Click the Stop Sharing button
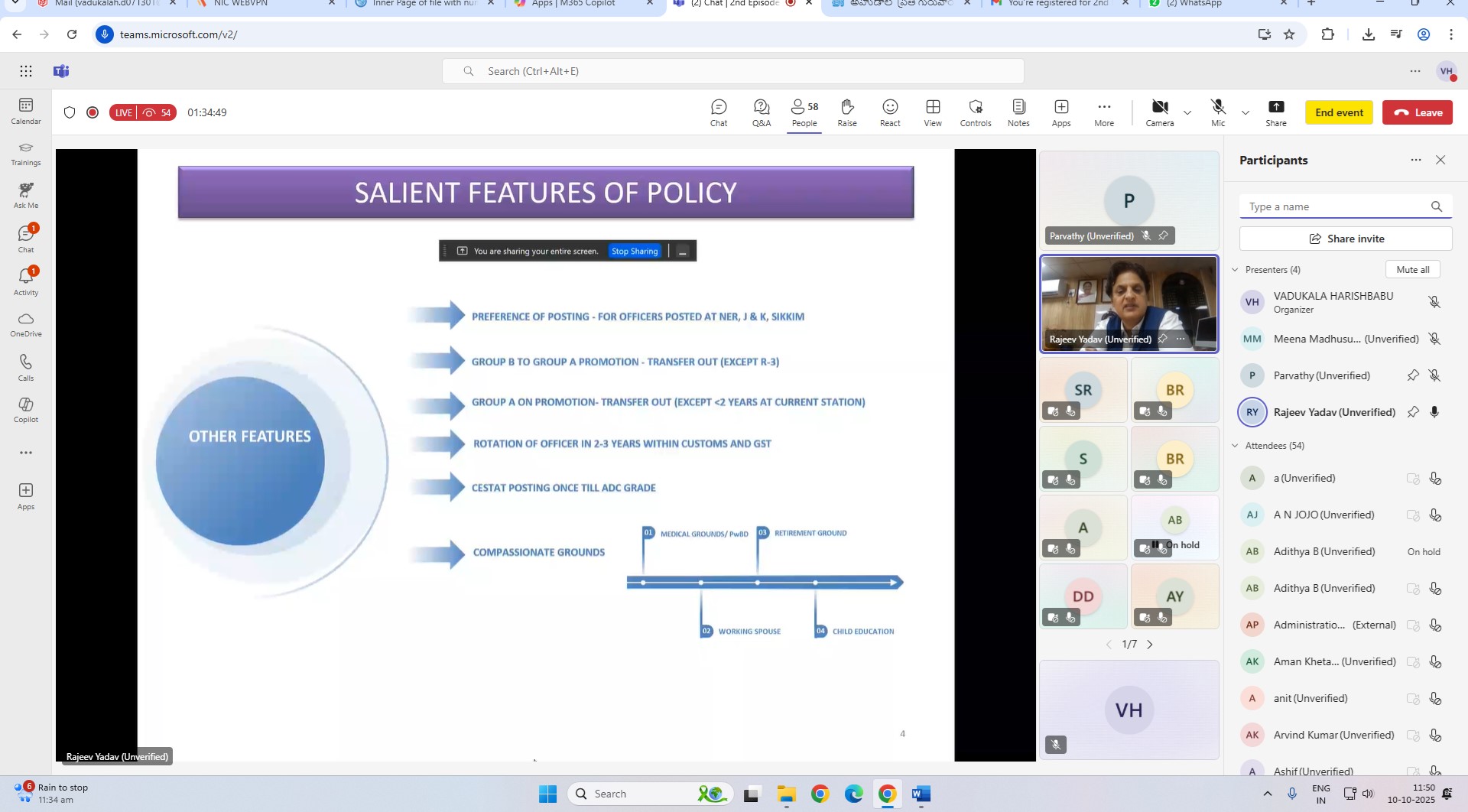This screenshot has width=1468, height=812. point(634,252)
